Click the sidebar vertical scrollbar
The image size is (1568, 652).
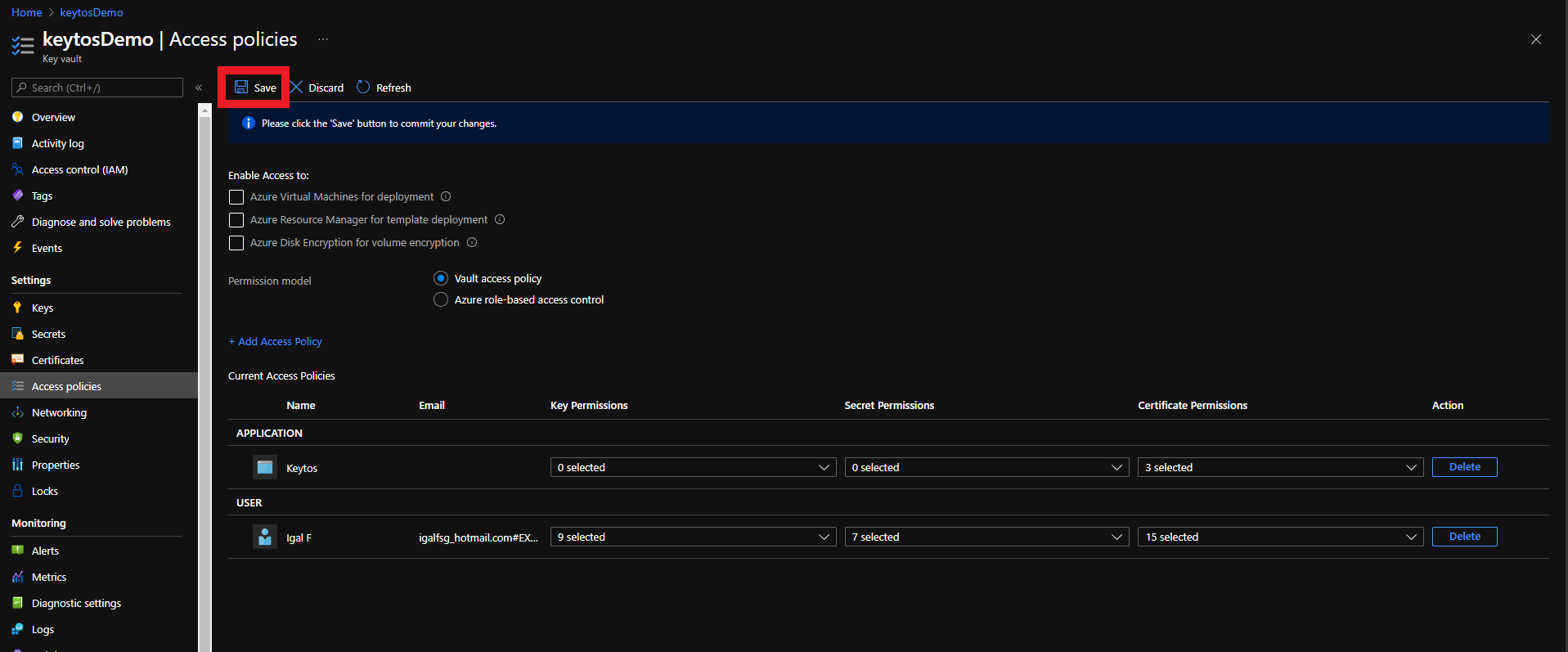(x=204, y=378)
